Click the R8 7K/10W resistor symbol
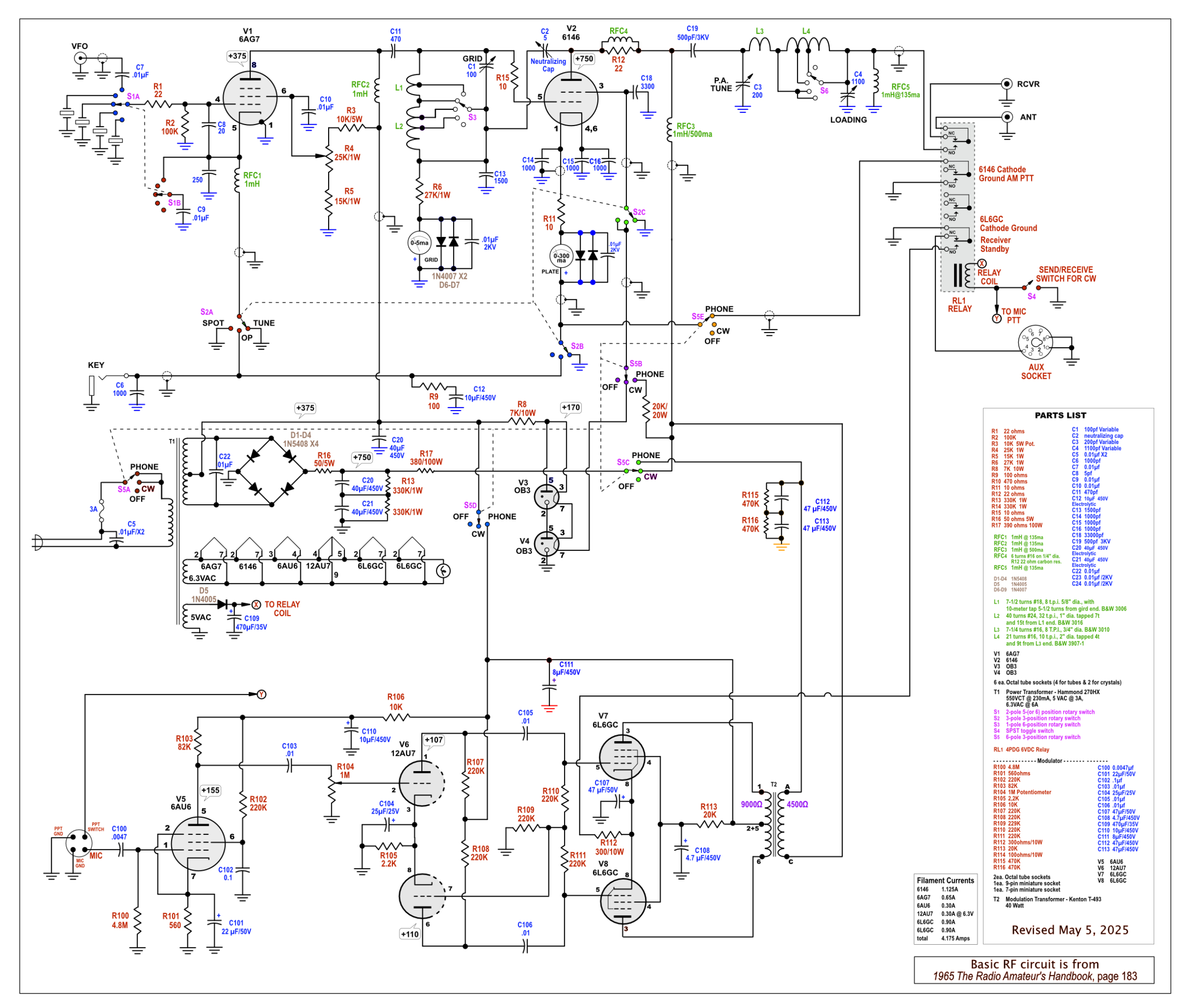Image resolution: width=1189 pixels, height=1008 pixels. pyautogui.click(x=522, y=422)
